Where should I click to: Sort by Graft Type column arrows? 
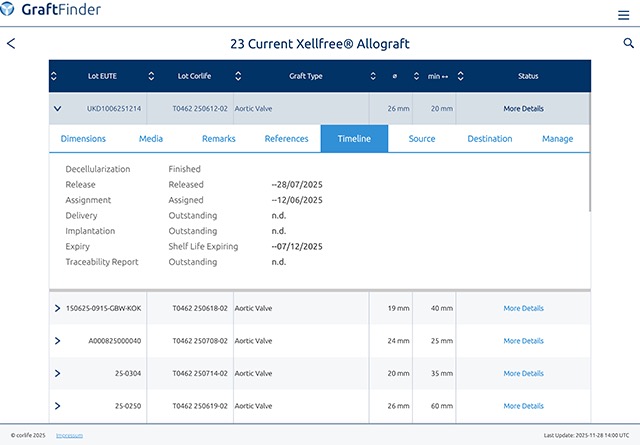point(236,76)
